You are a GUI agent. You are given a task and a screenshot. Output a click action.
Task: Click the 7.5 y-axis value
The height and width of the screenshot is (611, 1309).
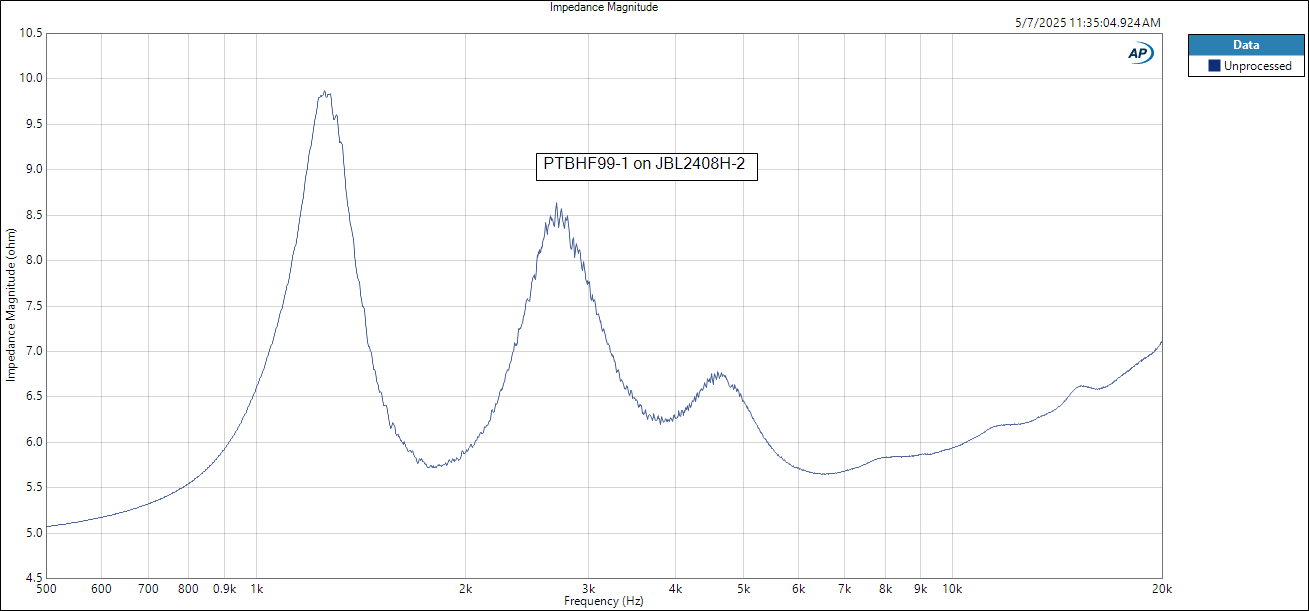34,306
